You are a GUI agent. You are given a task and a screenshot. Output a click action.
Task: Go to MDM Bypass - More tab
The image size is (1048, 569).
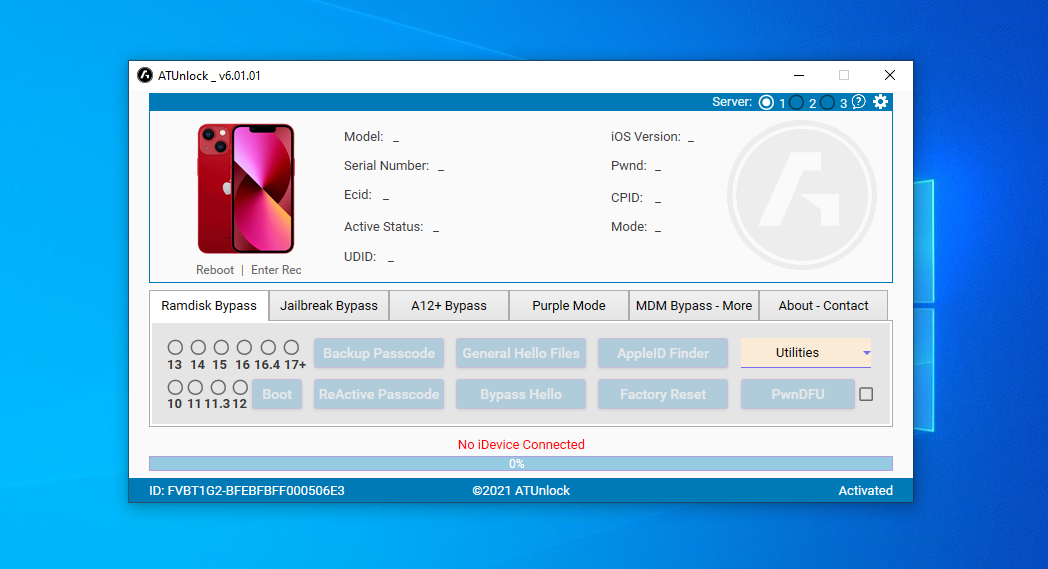[694, 306]
